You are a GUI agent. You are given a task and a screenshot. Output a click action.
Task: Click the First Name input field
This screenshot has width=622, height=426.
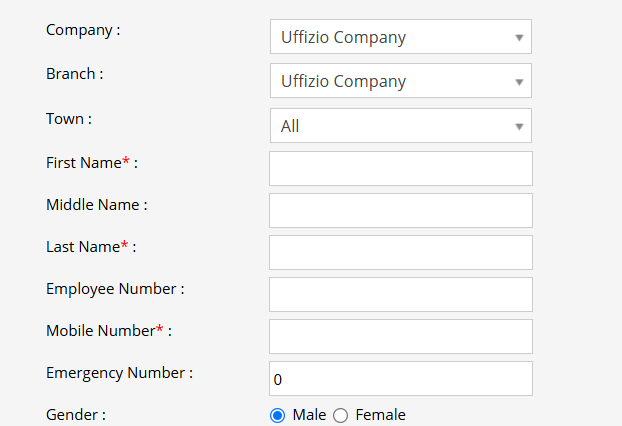click(400, 168)
